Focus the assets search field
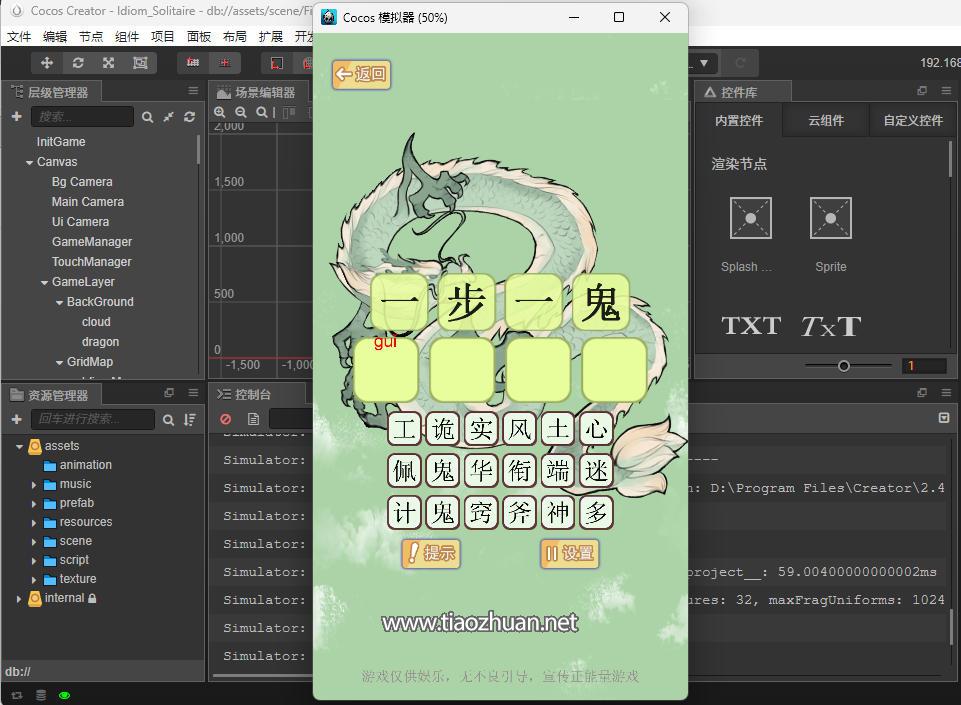Screen dimensions: 961x705 pos(93,419)
